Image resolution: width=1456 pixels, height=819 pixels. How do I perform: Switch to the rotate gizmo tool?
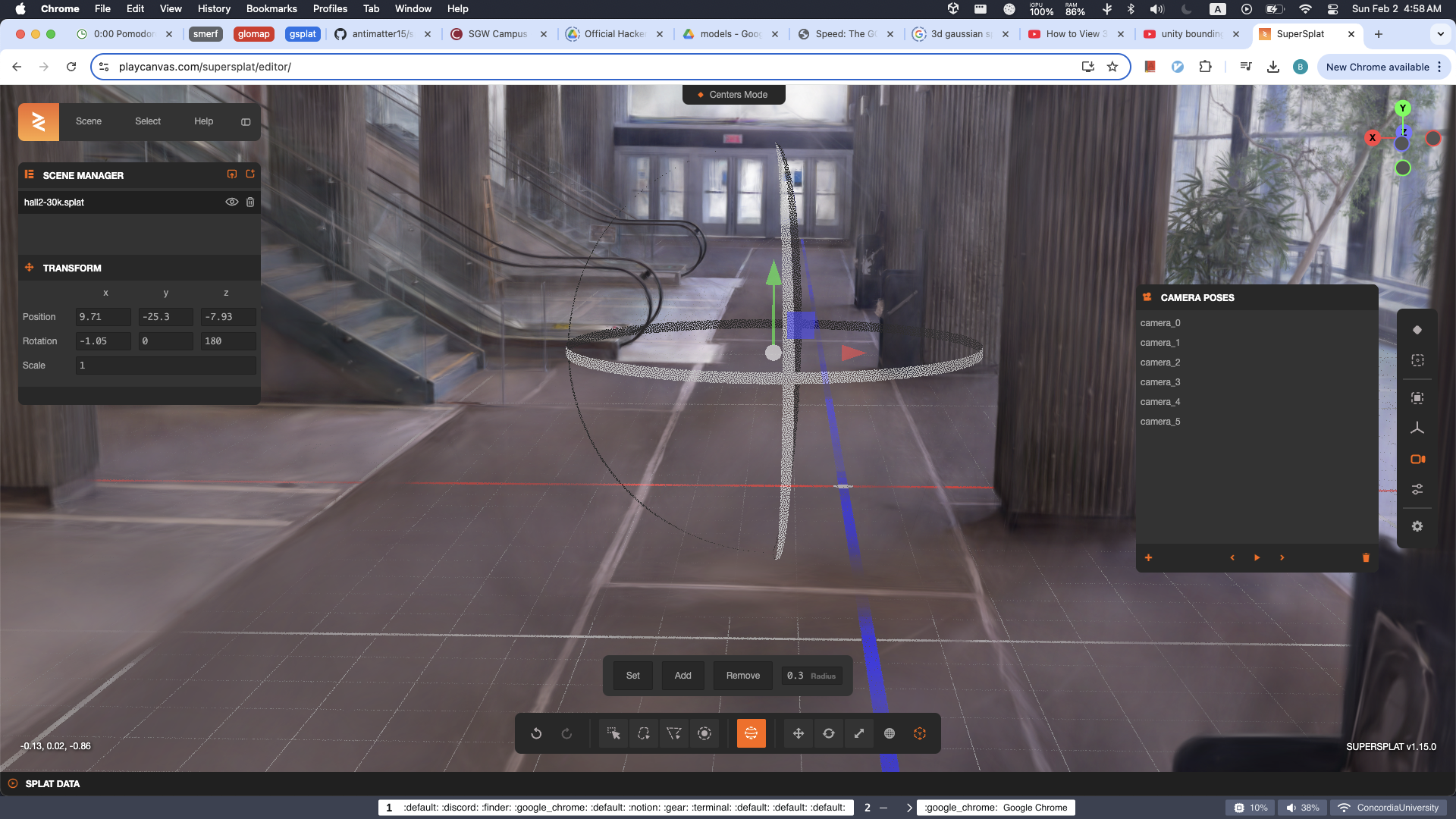[829, 733]
